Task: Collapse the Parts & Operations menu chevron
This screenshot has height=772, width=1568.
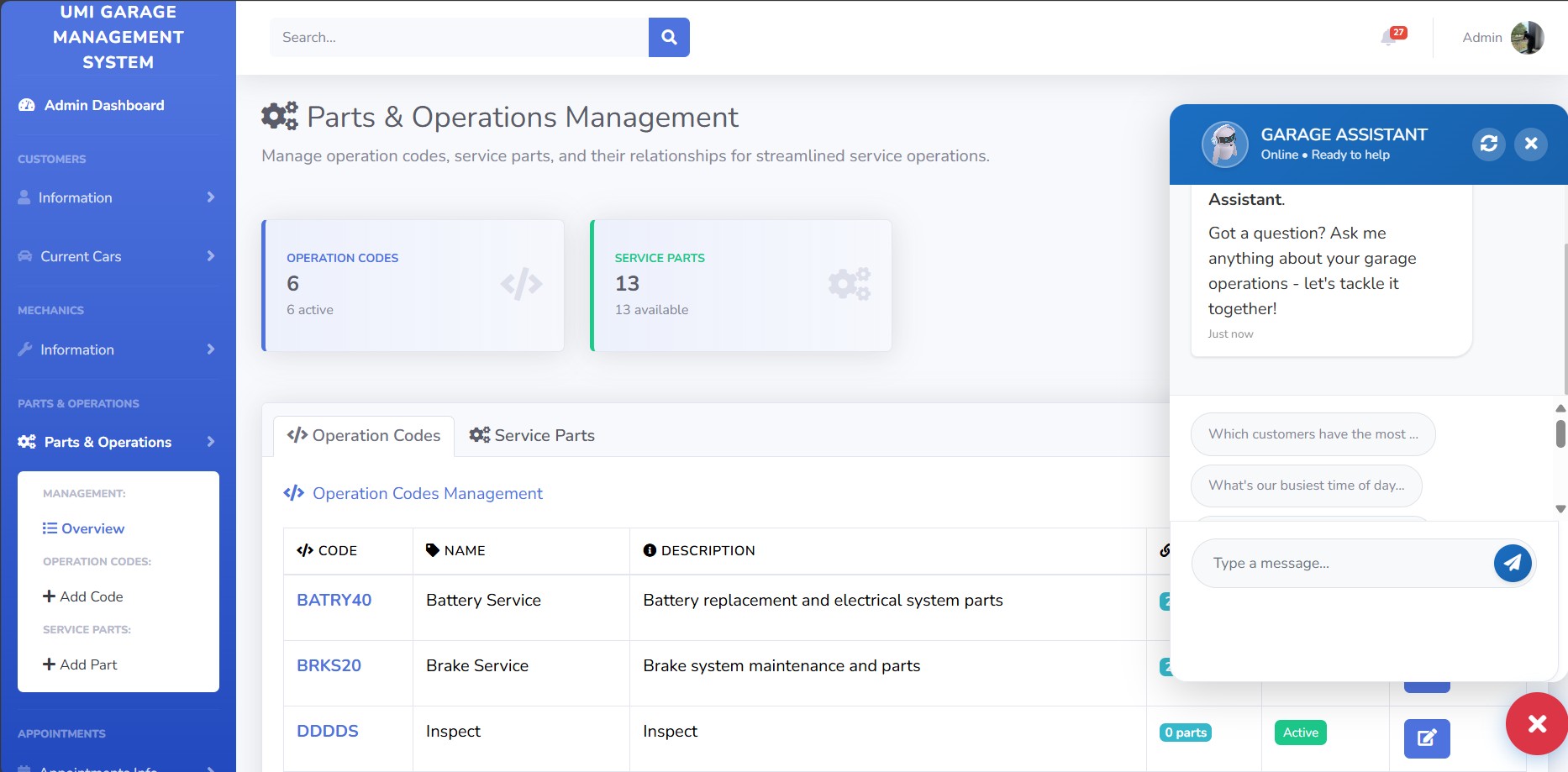Action: [x=211, y=442]
